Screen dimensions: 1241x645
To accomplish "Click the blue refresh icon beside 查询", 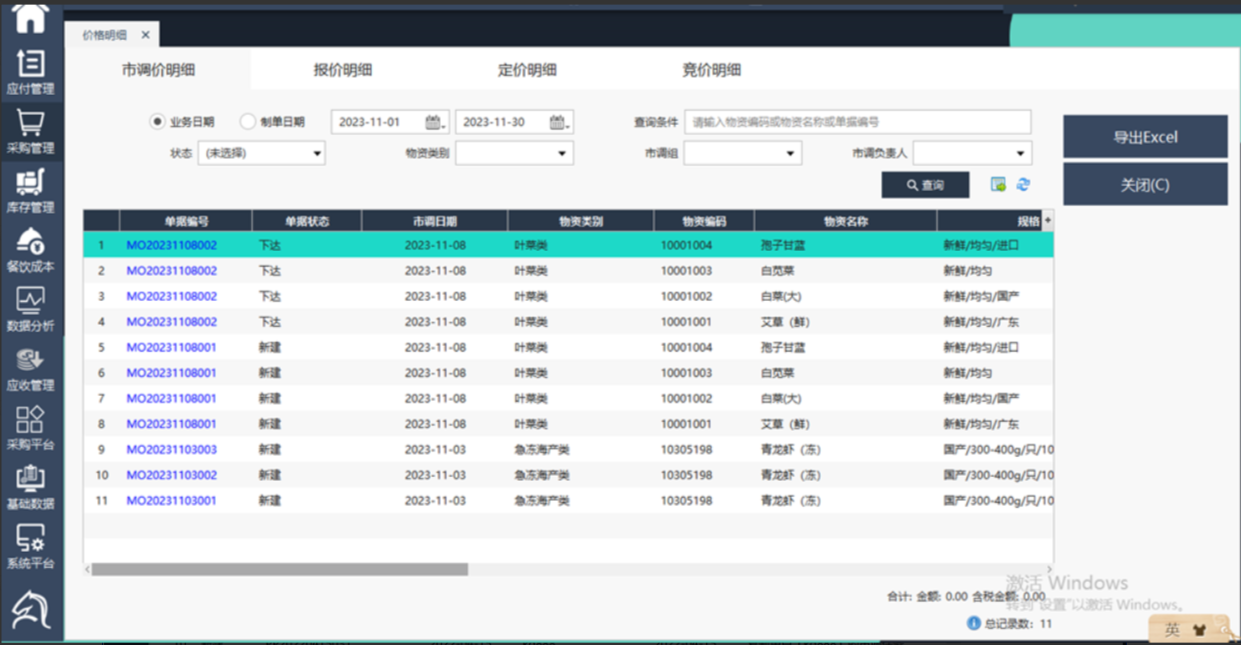I will point(1023,184).
